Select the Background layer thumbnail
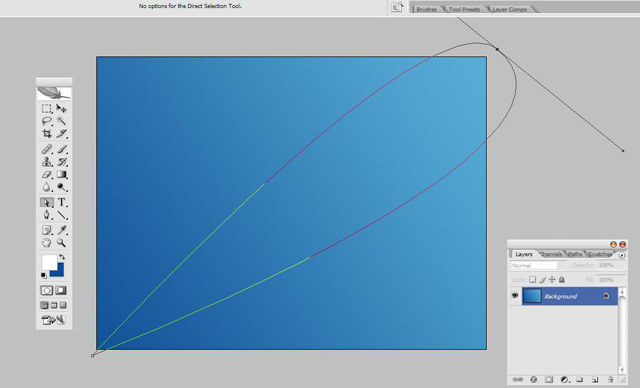Screen dimensions: 640x388 tap(532, 296)
